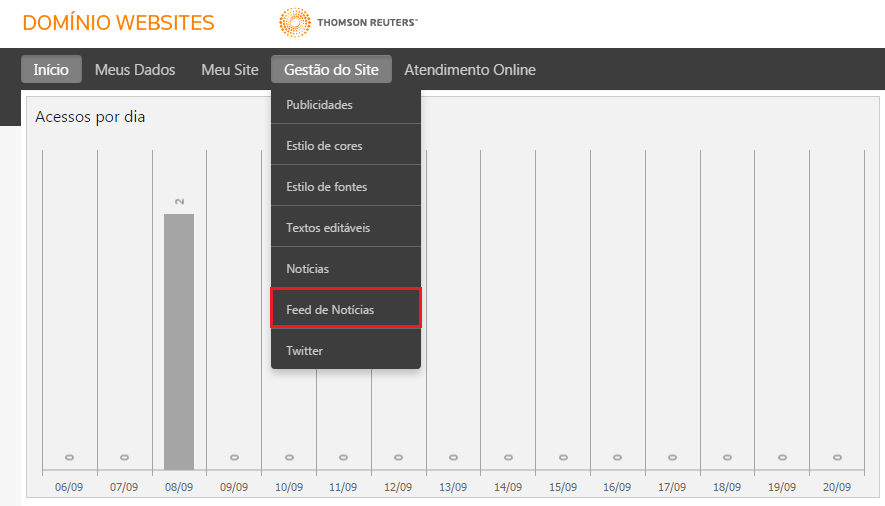Click the gray 08/09 chart bar
The height and width of the screenshot is (506, 885).
click(179, 341)
